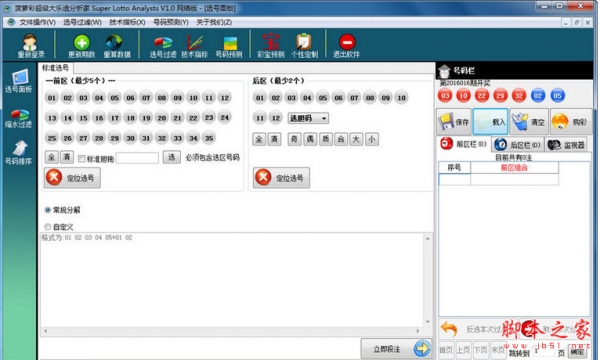This screenshot has width=600, height=360.
Task: Switch to the 标准选号 tab
Action: point(55,68)
